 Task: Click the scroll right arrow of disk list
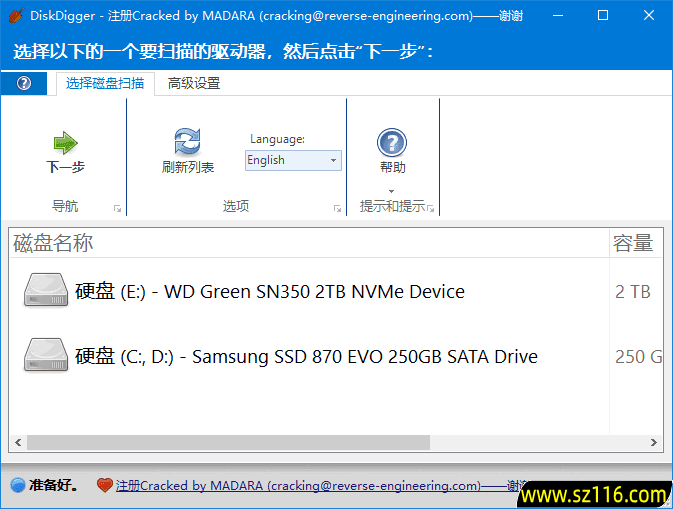[x=654, y=442]
